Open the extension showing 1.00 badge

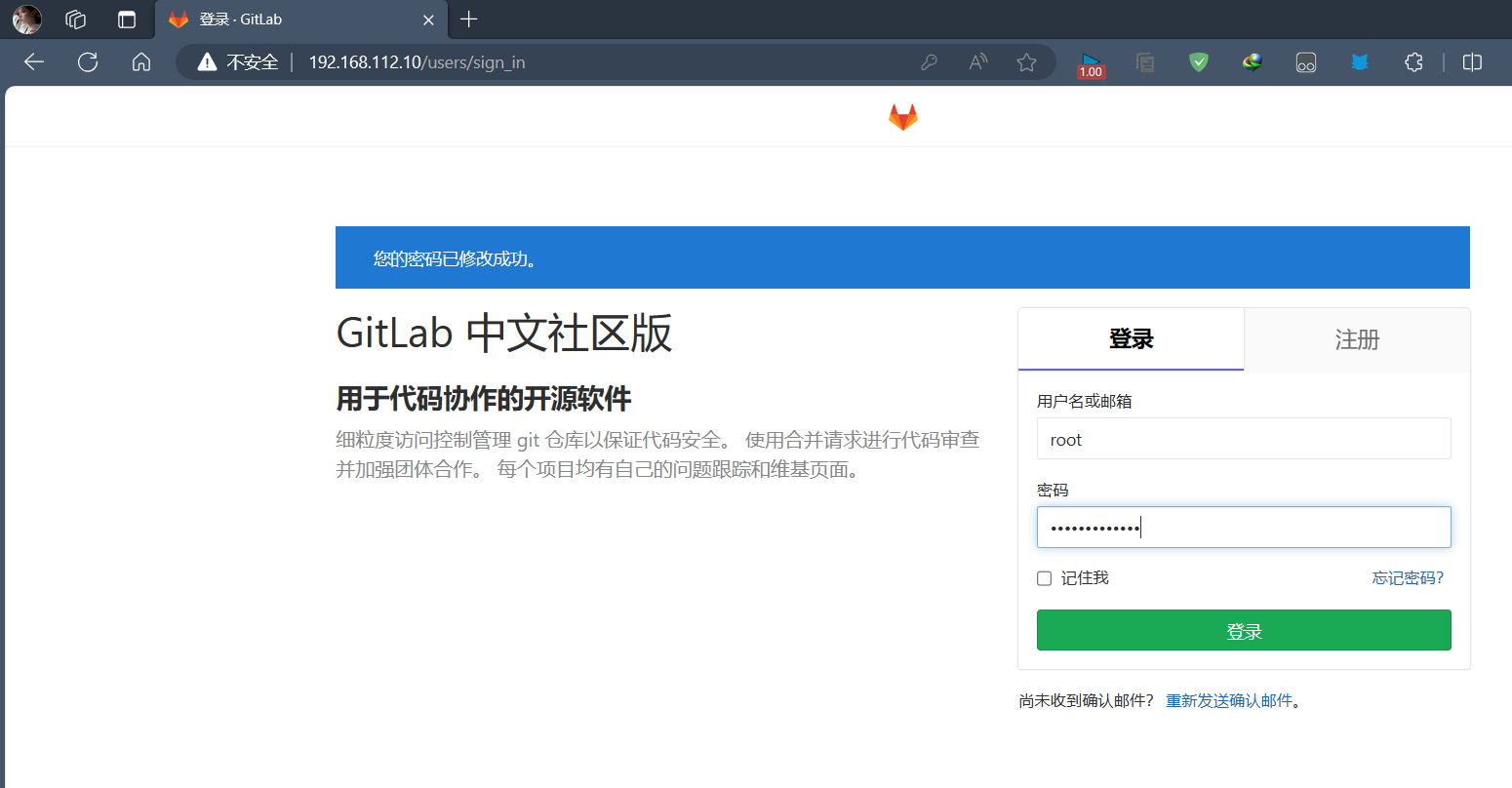1091,64
